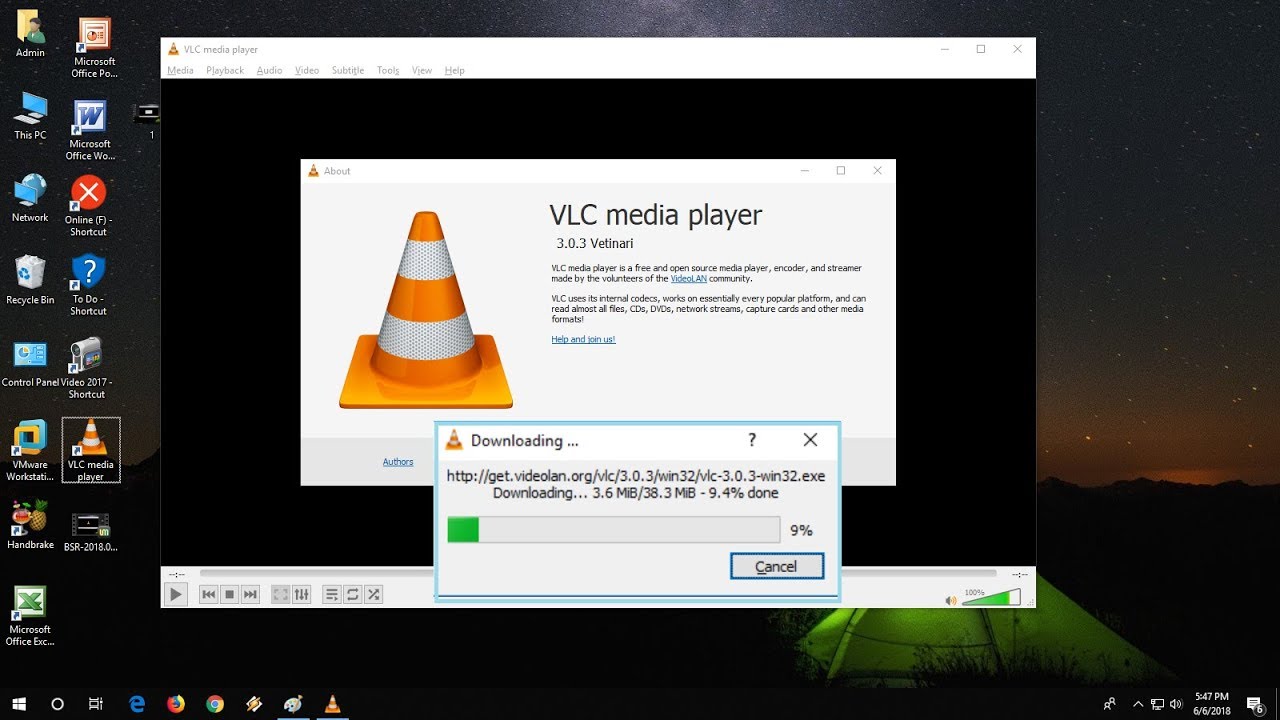This screenshot has width=1280, height=720.
Task: Select the Microsoft Office Excel desktop shortcut
Action: [30, 616]
